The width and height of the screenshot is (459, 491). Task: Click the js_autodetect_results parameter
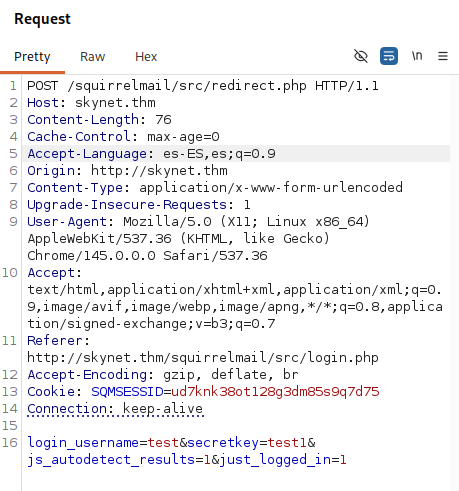click(x=111, y=460)
